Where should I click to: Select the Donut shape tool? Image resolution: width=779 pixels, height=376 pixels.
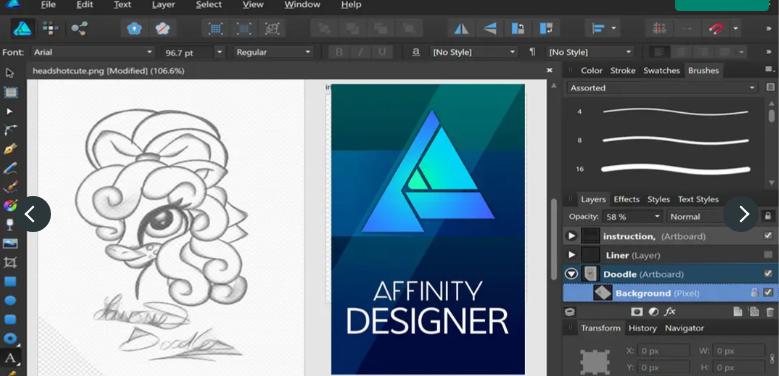10,339
